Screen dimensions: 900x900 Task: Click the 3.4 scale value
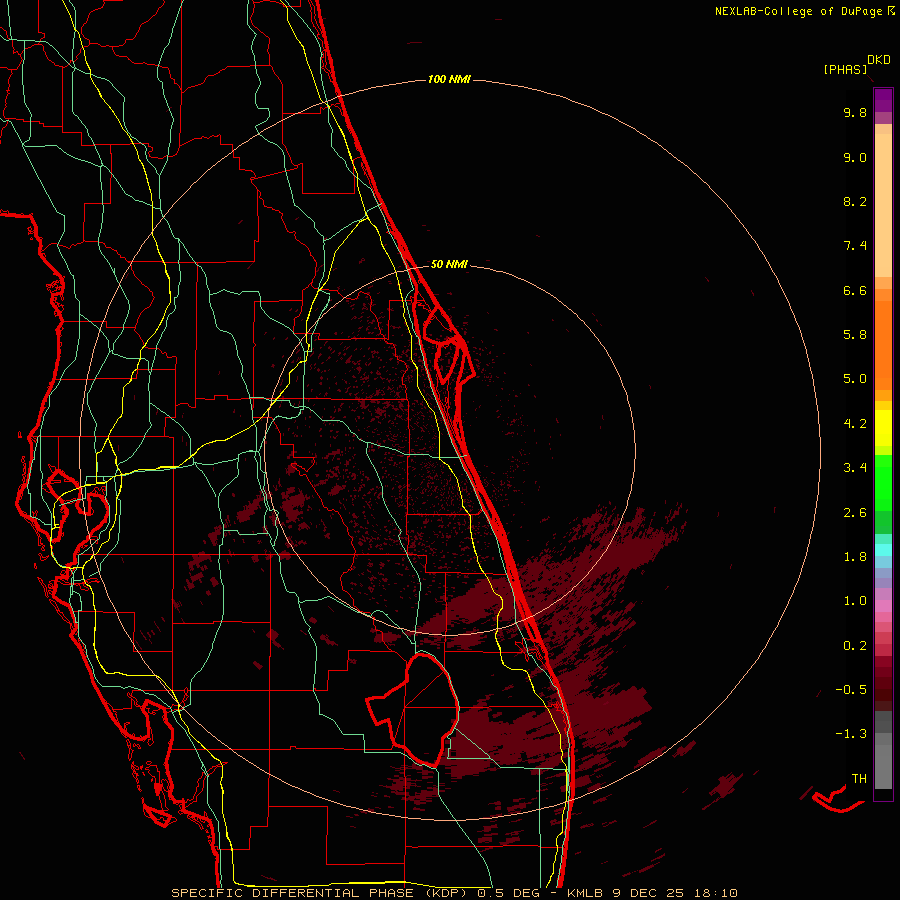tap(855, 468)
